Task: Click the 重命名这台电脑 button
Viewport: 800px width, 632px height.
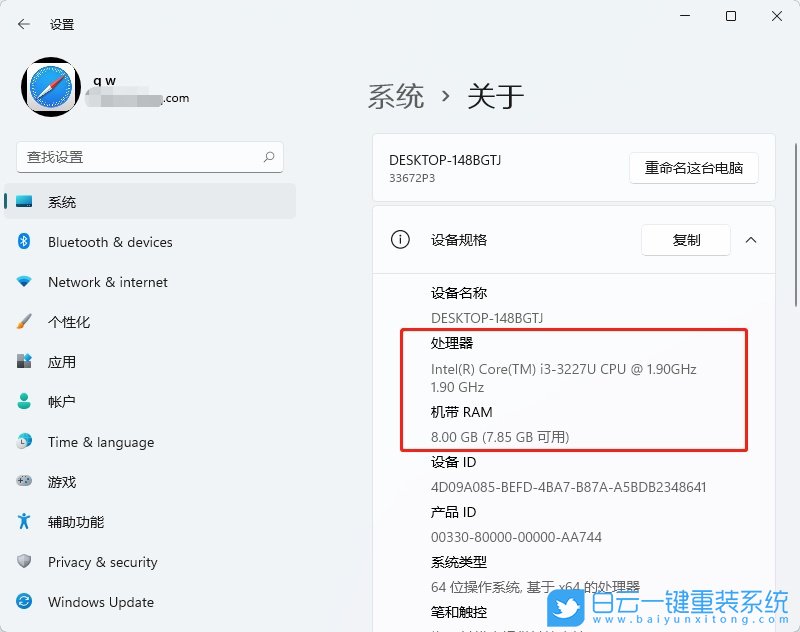Action: coord(693,168)
